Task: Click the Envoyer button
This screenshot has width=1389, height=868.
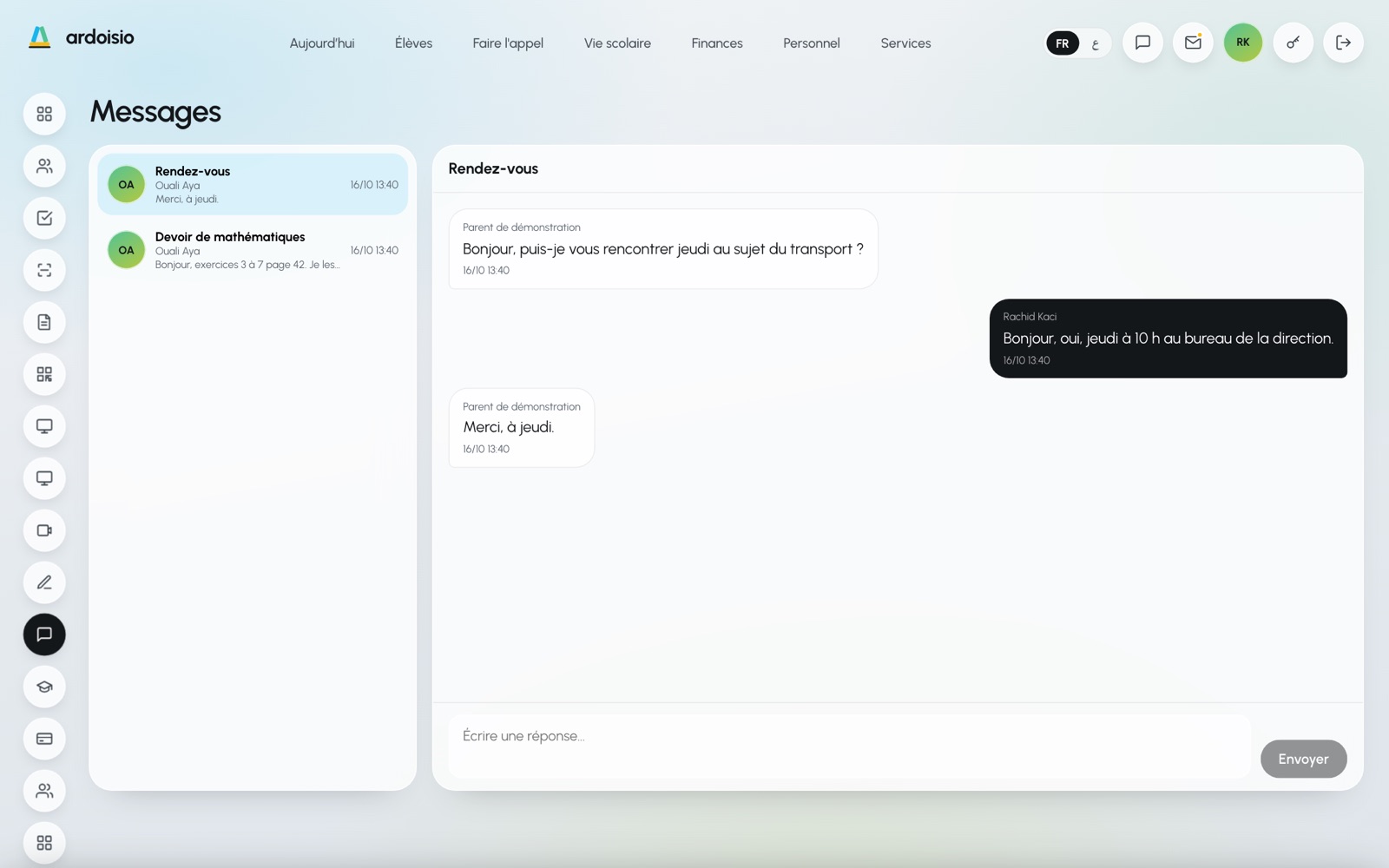Action: coord(1303,759)
